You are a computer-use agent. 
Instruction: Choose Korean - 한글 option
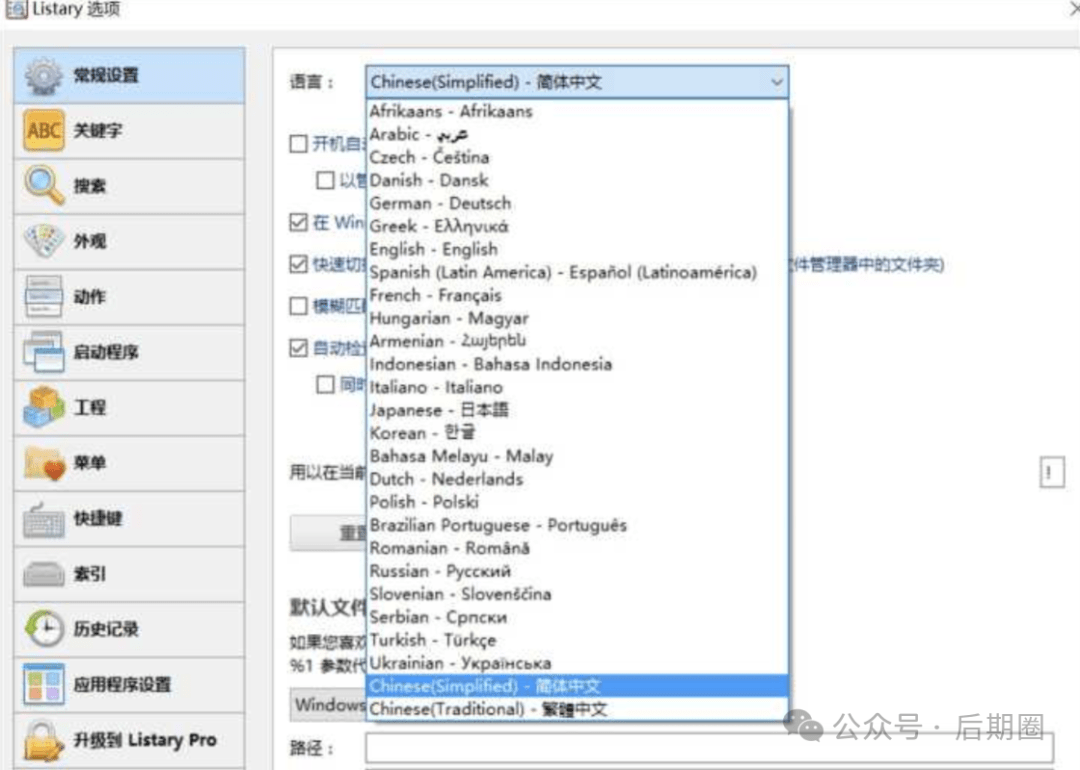point(577,433)
